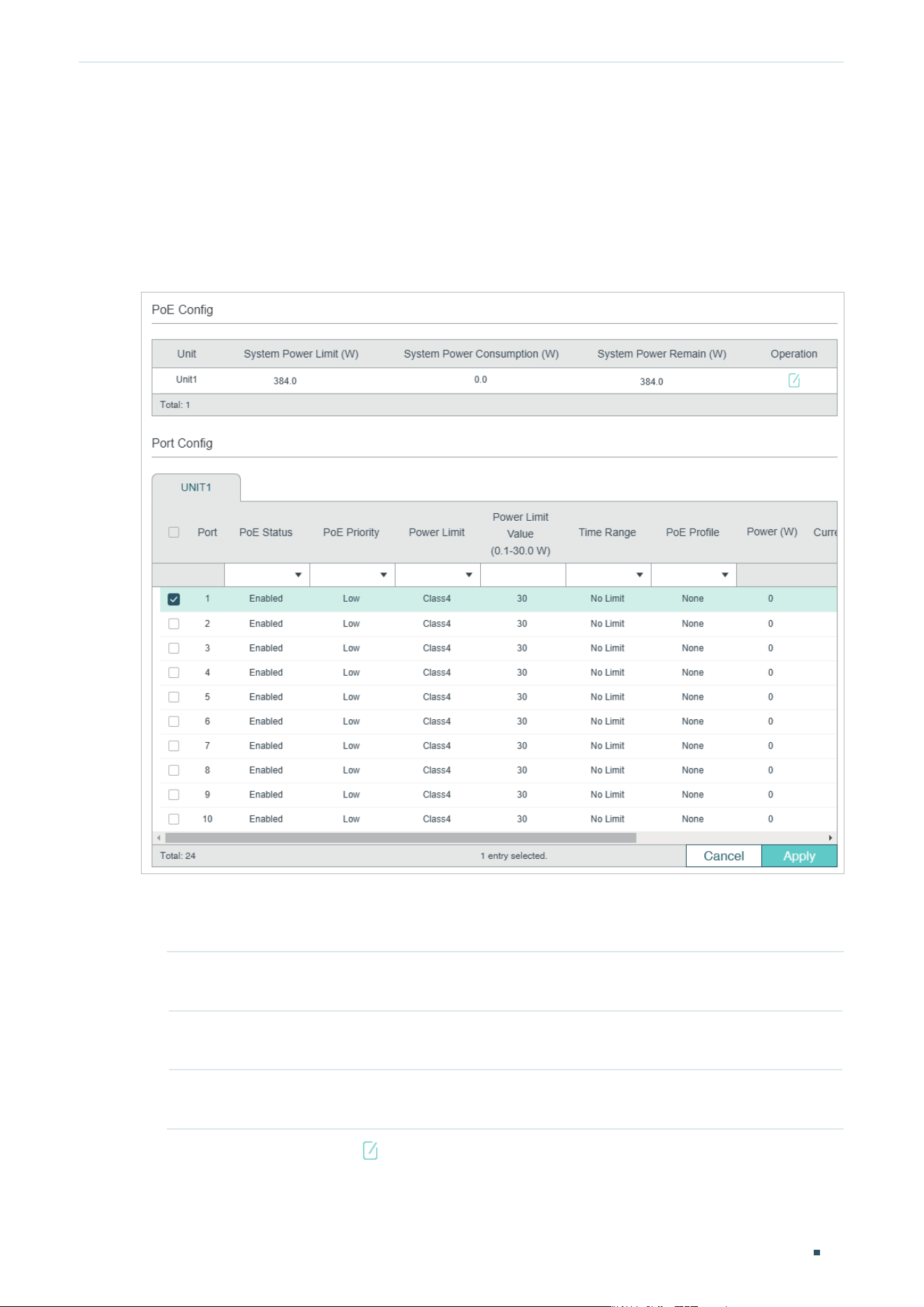Click the scrollbar right arrow
This screenshot has width=924, height=1307.
pyautogui.click(x=830, y=838)
